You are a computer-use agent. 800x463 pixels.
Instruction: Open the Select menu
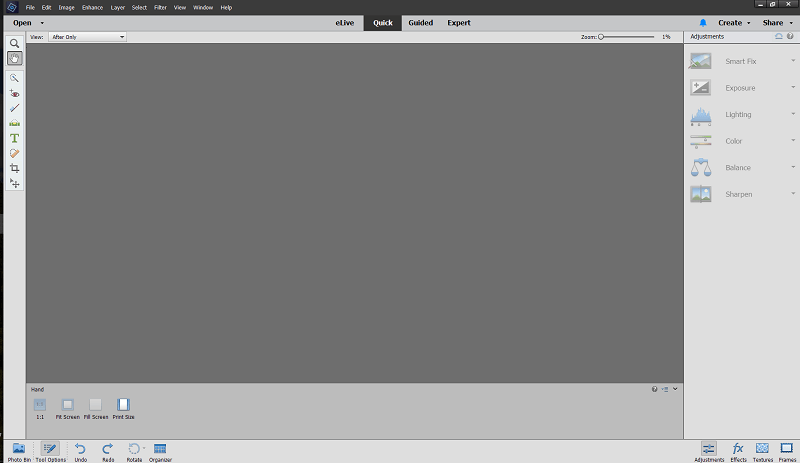139,8
